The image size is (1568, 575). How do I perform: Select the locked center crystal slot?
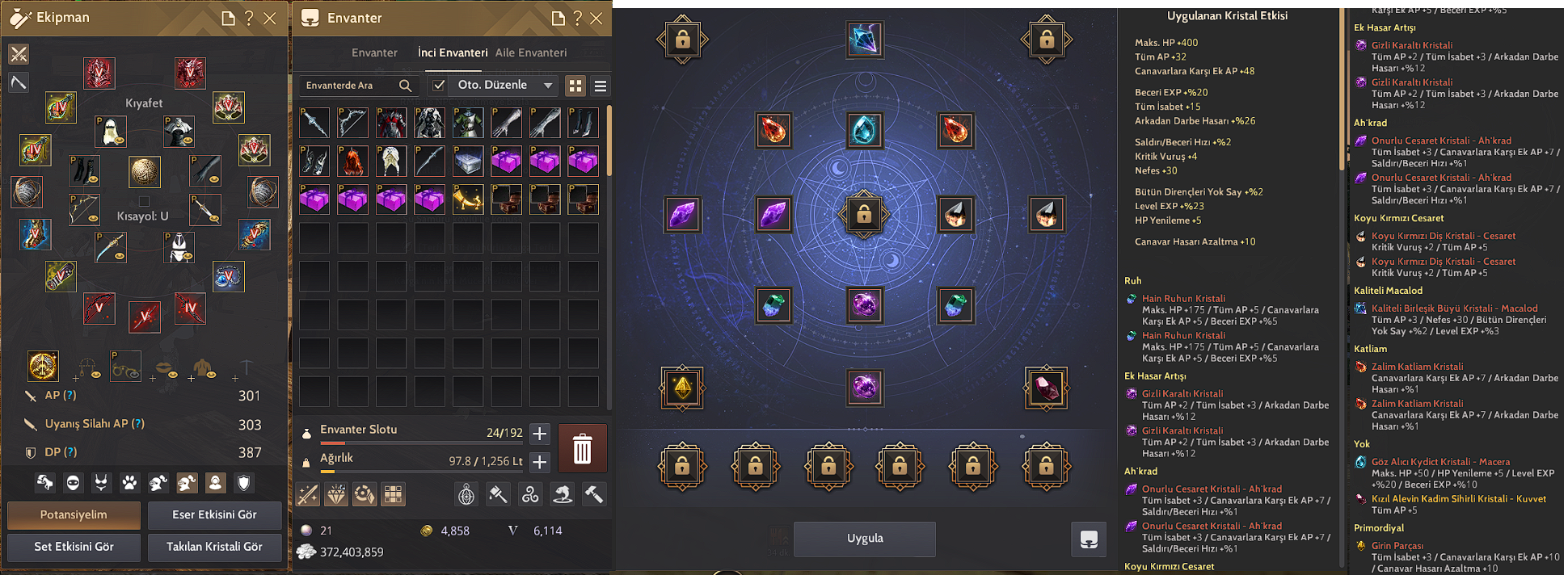864,215
